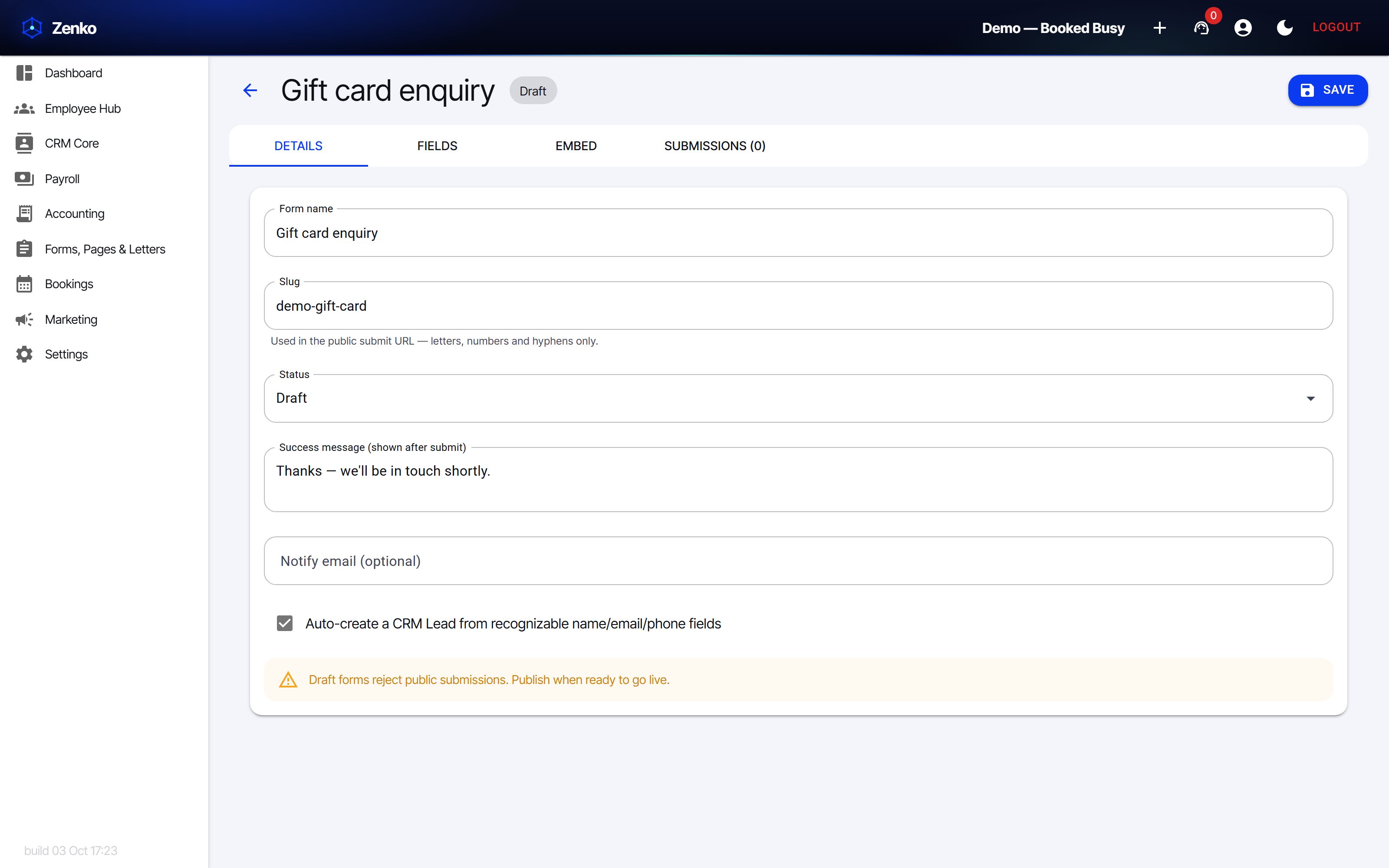Click the slug helper text about public URL

click(x=434, y=341)
